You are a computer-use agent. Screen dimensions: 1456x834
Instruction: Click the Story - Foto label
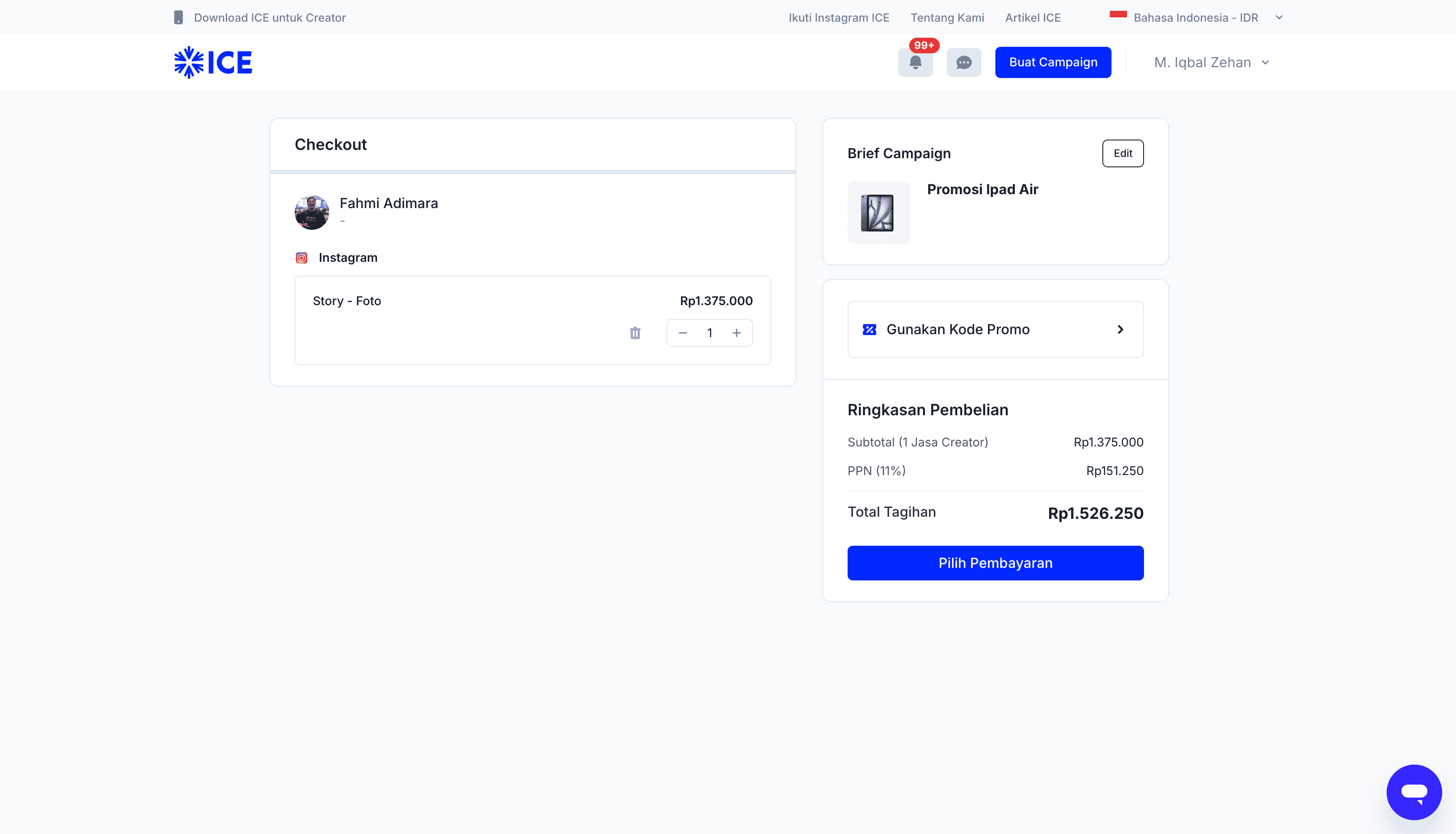pos(346,301)
